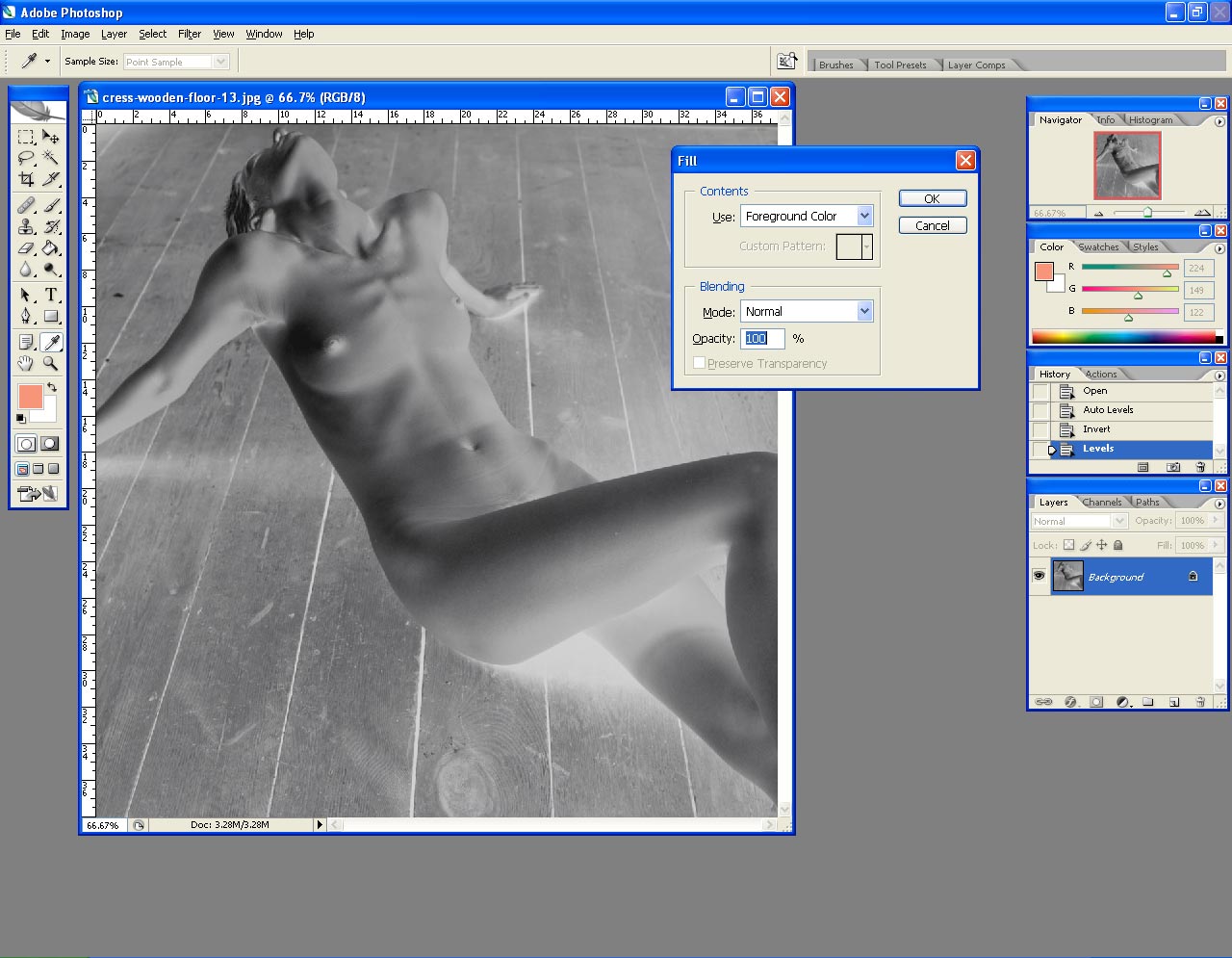Cancel the Fill dialog
This screenshot has height=958, width=1232.
(x=932, y=225)
